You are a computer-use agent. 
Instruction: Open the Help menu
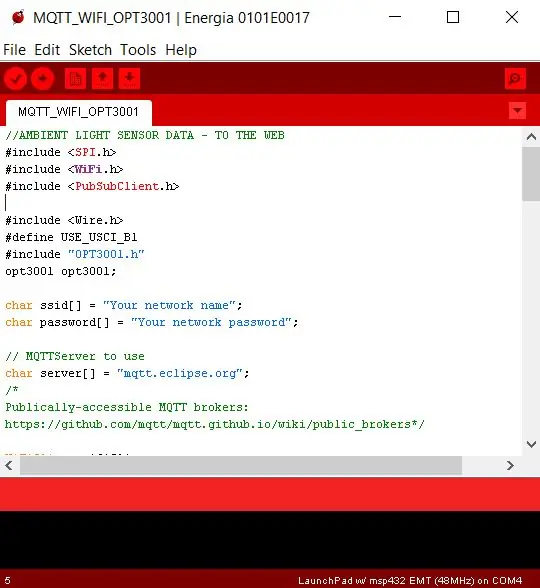[181, 50]
